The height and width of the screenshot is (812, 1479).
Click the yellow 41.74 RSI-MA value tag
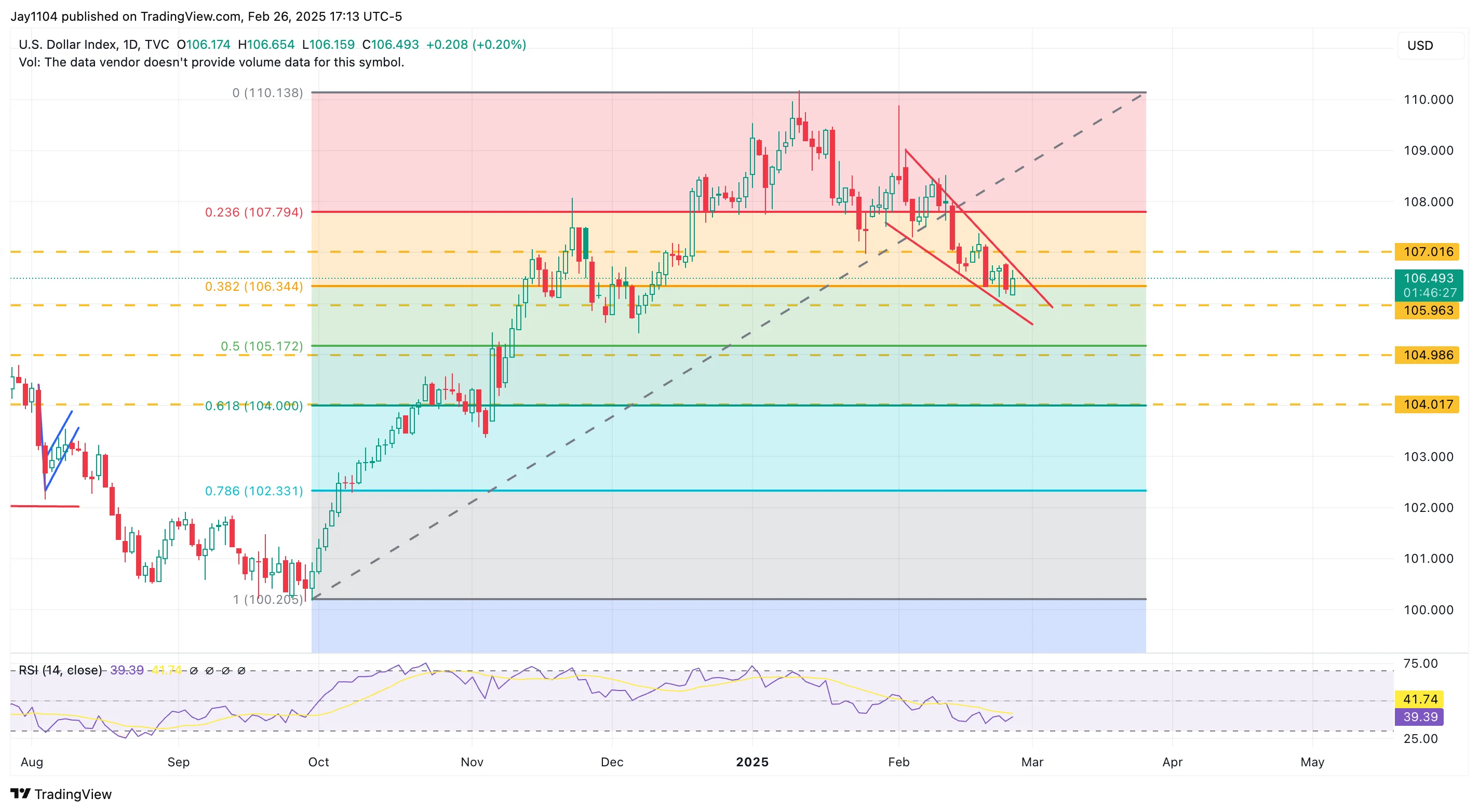tap(1420, 699)
